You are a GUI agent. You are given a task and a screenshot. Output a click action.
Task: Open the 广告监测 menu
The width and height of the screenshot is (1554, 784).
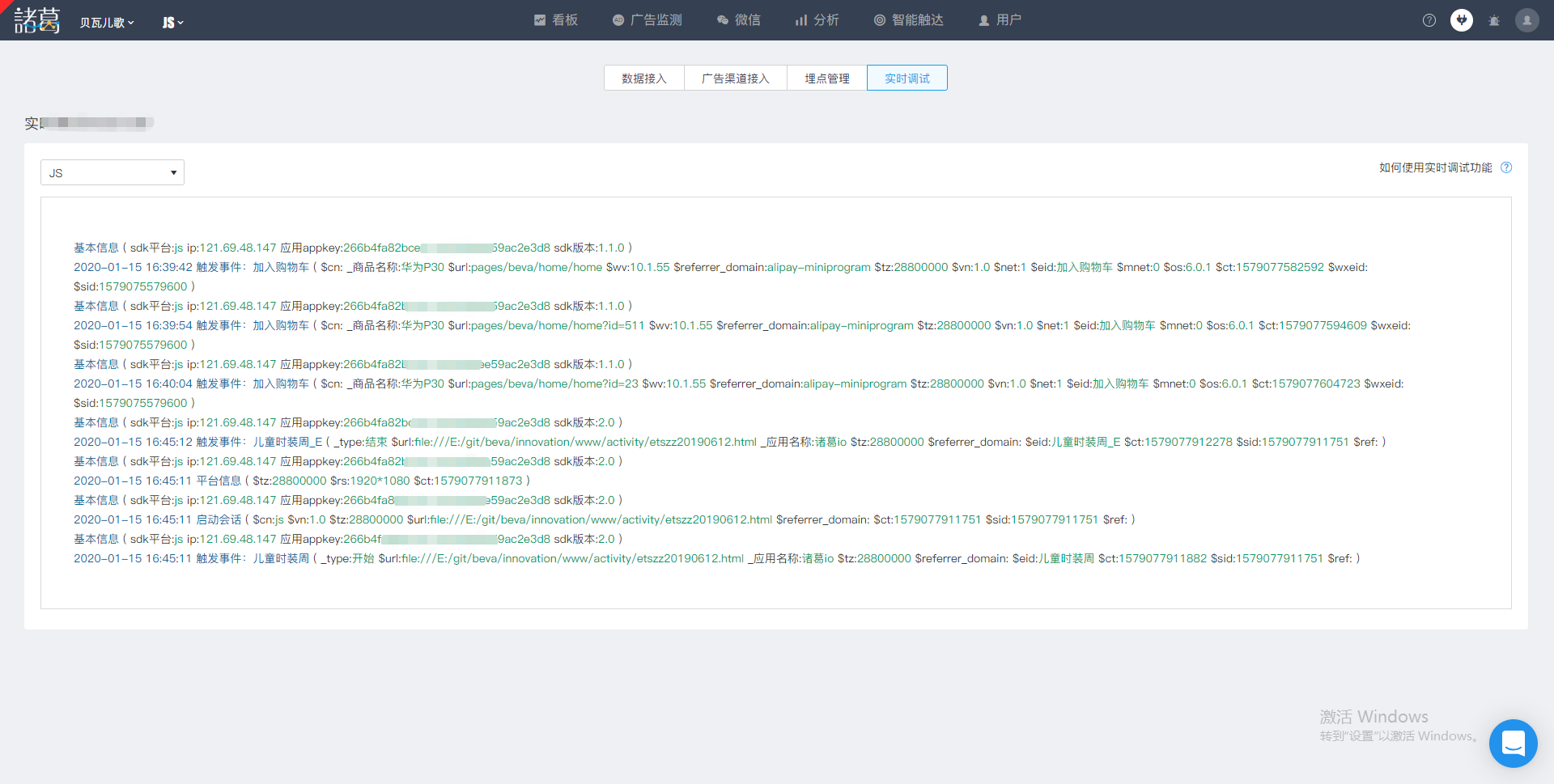(647, 20)
